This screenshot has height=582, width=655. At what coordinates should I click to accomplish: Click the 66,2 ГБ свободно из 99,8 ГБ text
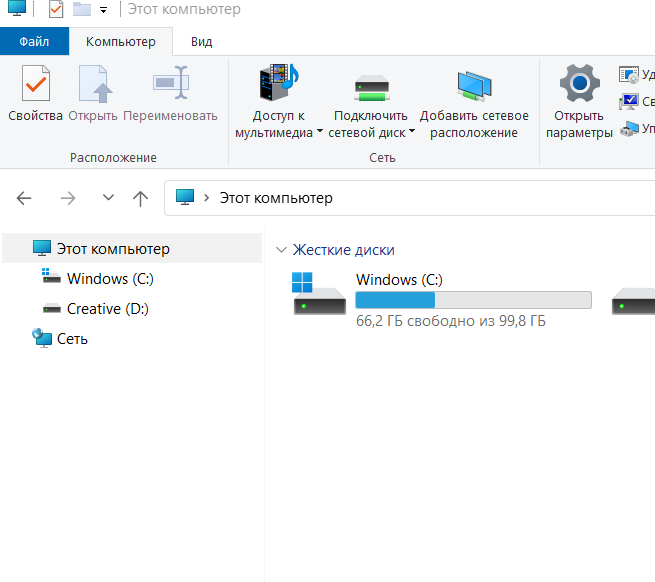[451, 321]
